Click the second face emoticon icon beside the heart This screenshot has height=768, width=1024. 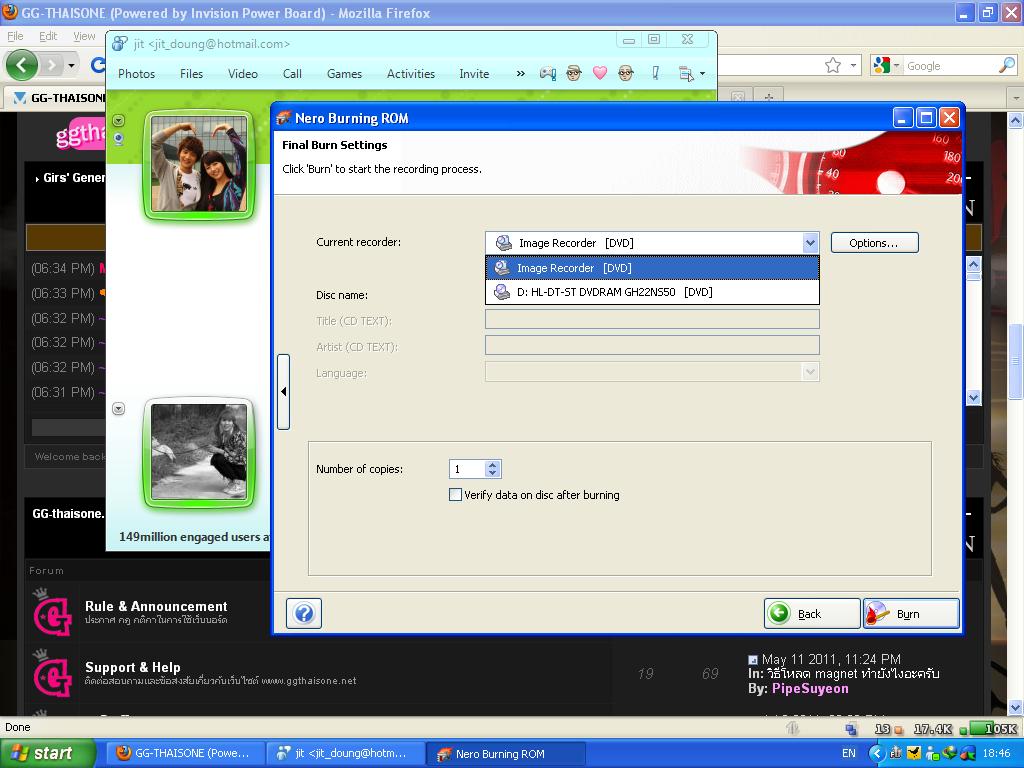[626, 73]
